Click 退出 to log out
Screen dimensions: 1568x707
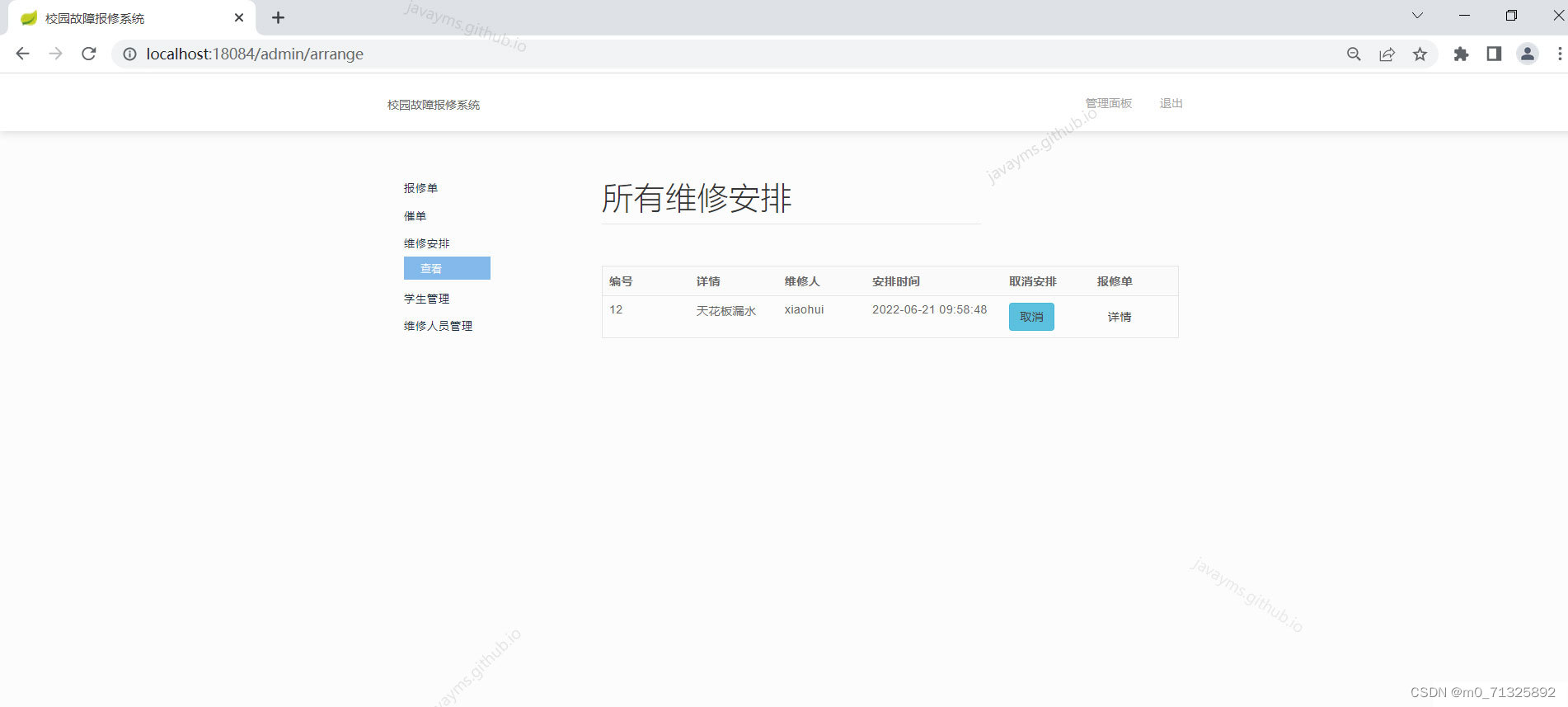click(1171, 103)
